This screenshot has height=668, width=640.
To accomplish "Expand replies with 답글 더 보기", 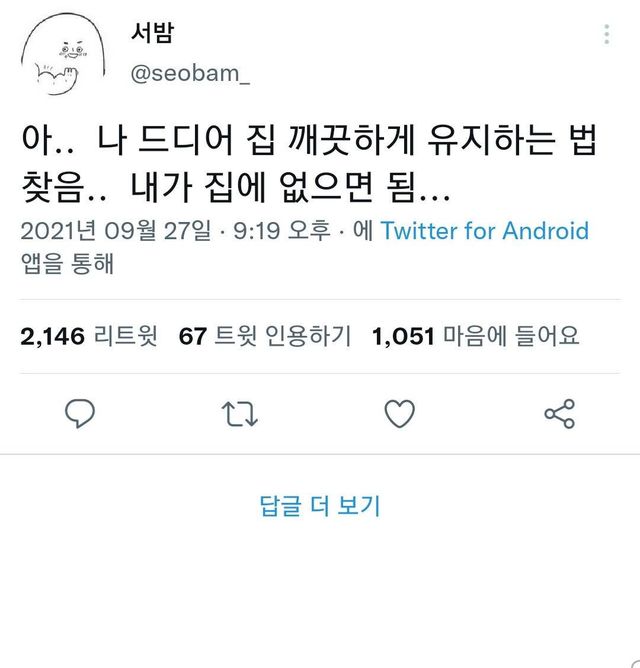I will click(x=320, y=506).
